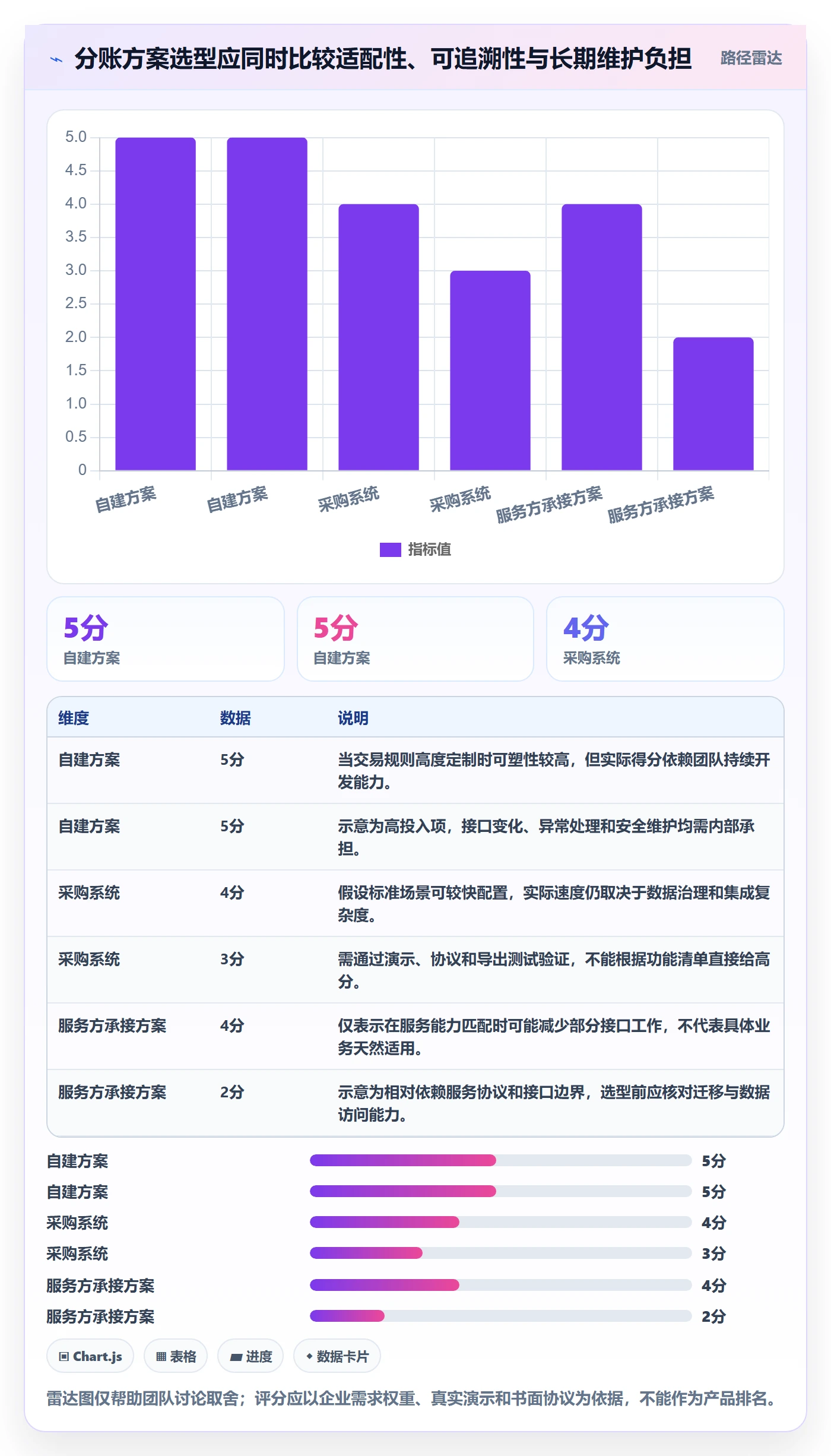Screen dimensions: 831x1456
Task: Click the purple 指标值 legend swatch
Action: [x=390, y=549]
